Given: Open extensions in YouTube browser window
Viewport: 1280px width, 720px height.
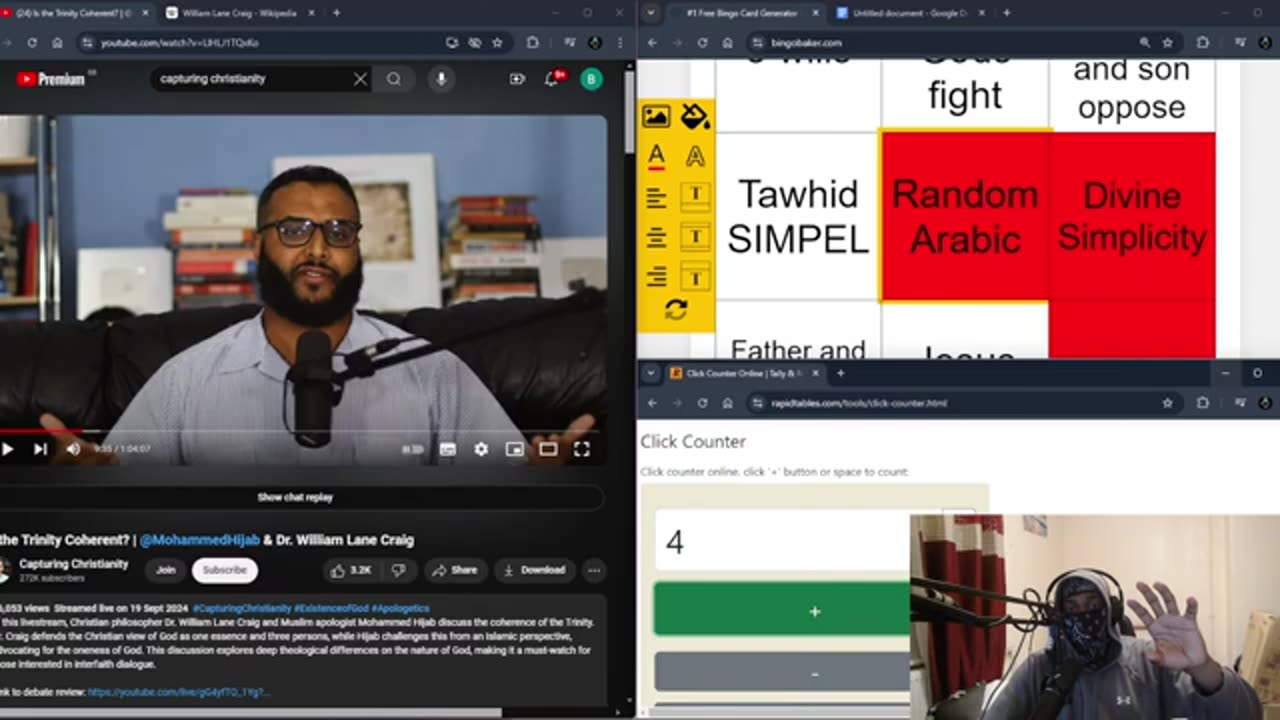Looking at the screenshot, I should 532,43.
